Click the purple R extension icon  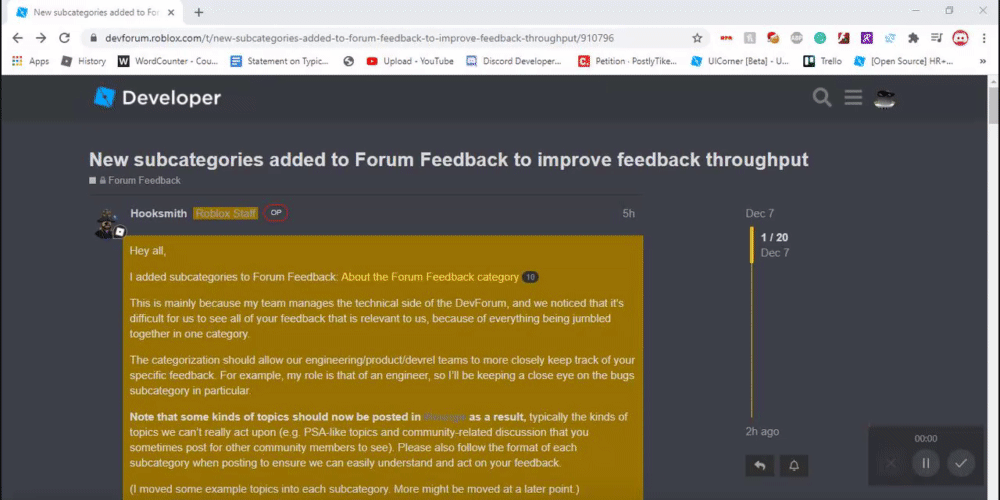(x=866, y=38)
